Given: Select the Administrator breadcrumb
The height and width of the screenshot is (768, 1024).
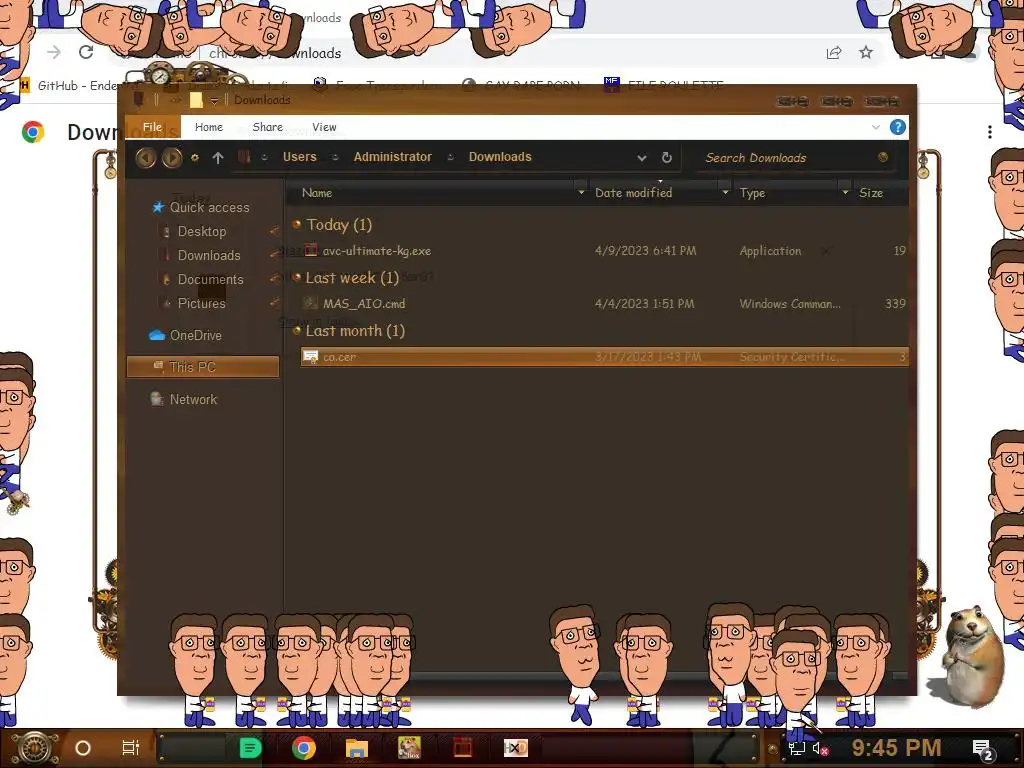Looking at the screenshot, I should point(392,157).
